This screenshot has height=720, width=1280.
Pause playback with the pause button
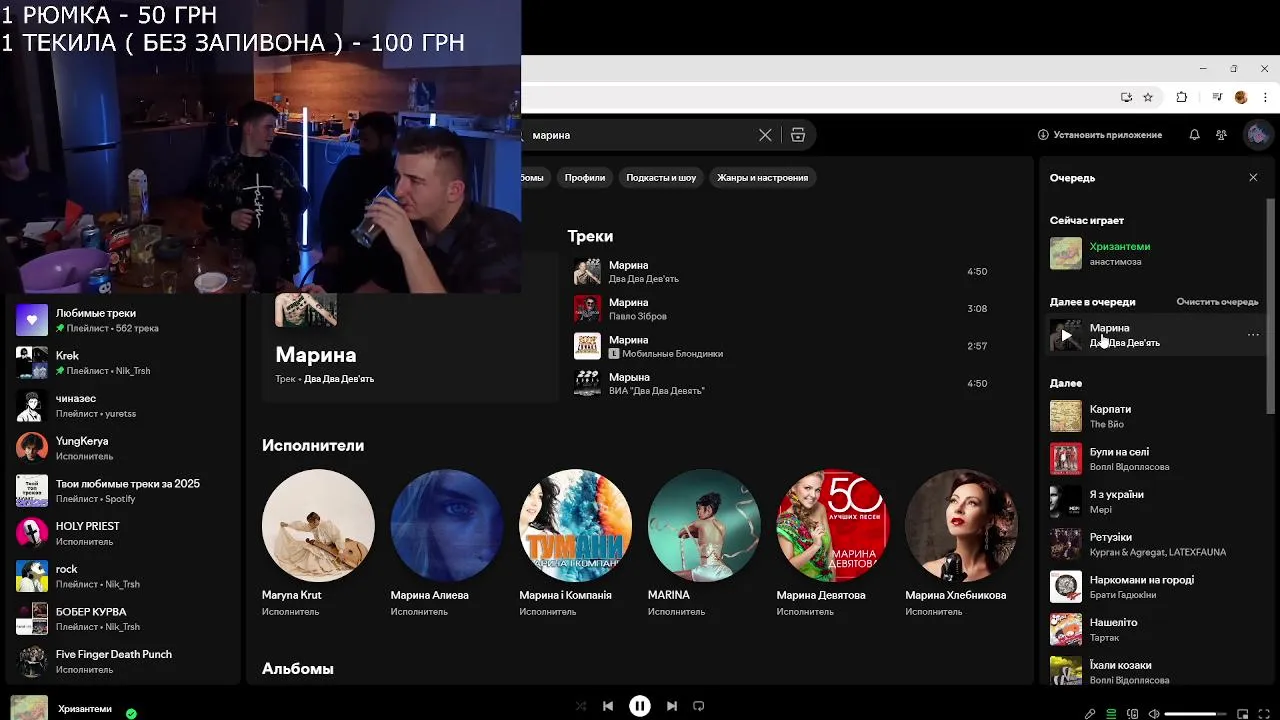[x=640, y=706]
